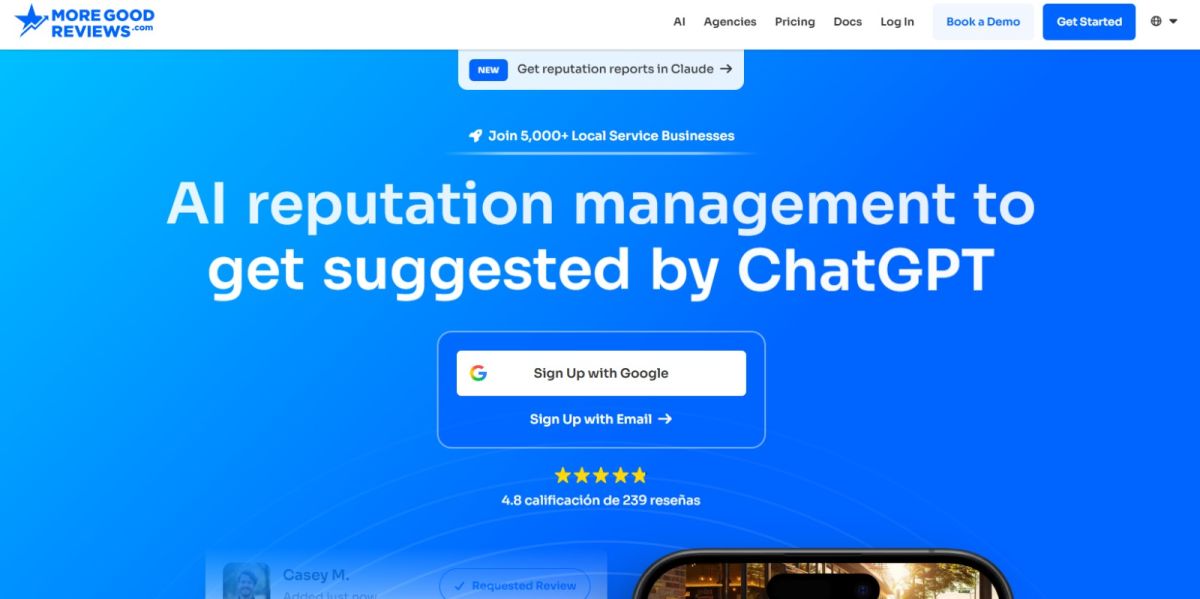Open the Agencies page
Image resolution: width=1200 pixels, height=599 pixels.
pos(730,22)
